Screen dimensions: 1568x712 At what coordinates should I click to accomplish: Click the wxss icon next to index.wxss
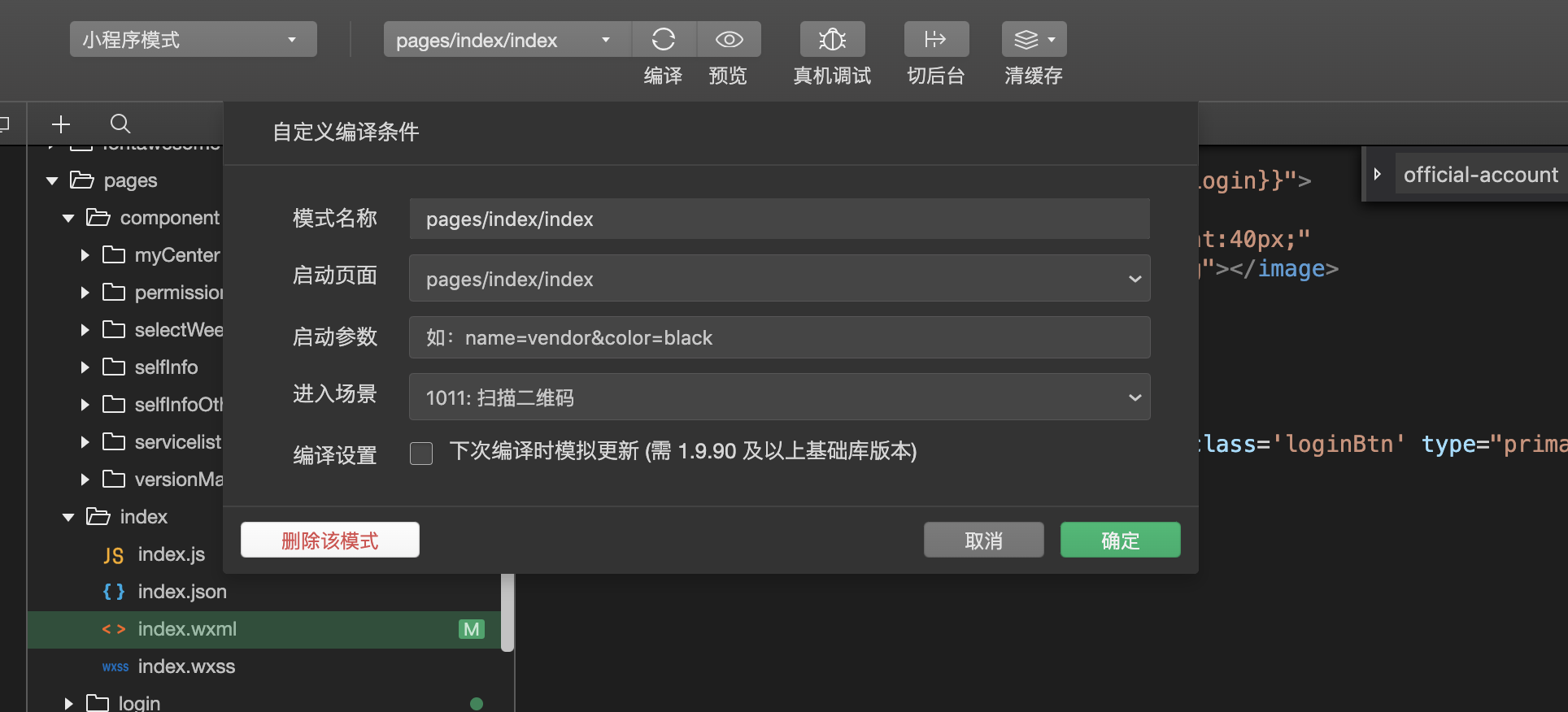coord(115,666)
